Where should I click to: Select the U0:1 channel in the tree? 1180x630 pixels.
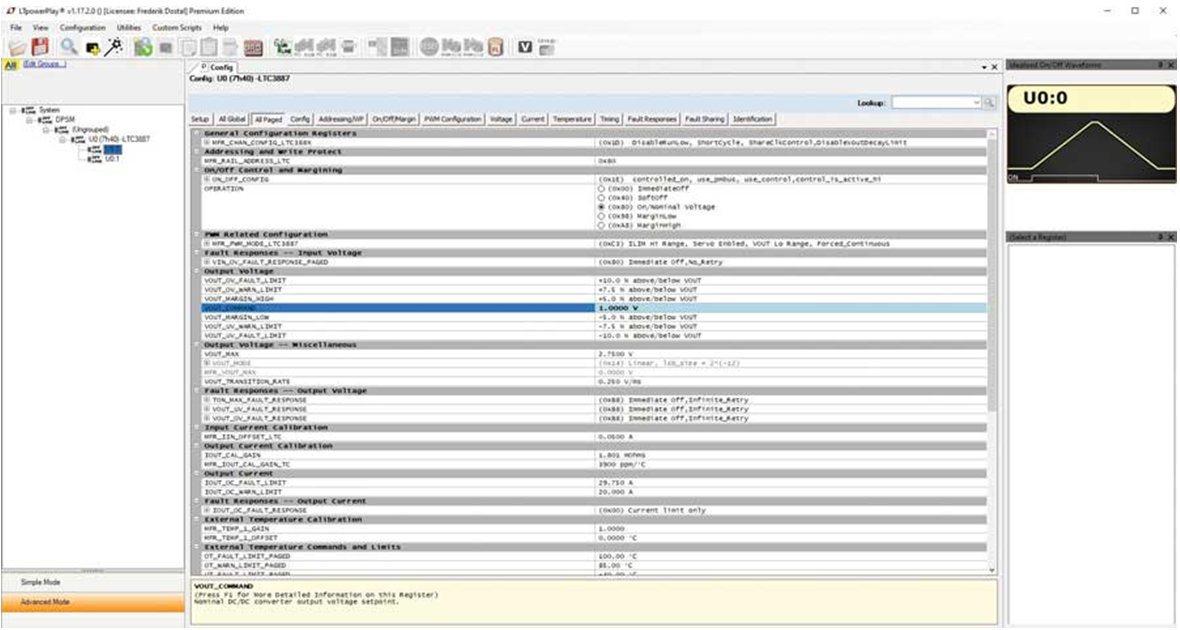111,158
